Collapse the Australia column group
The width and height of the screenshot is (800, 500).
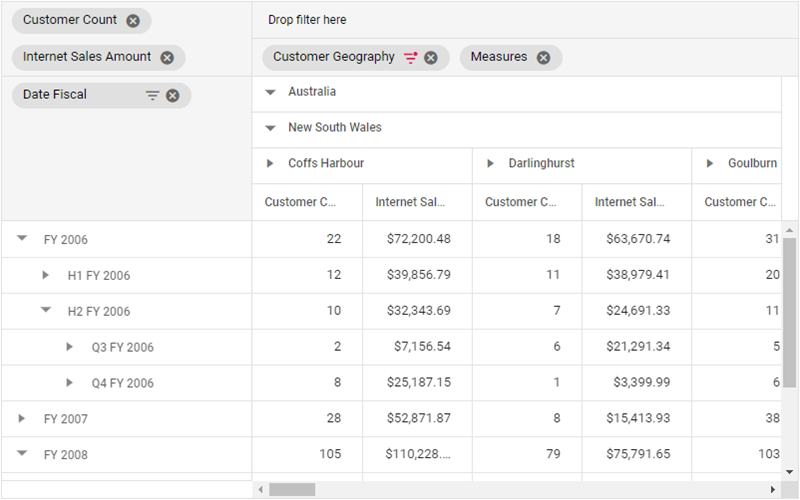point(270,92)
